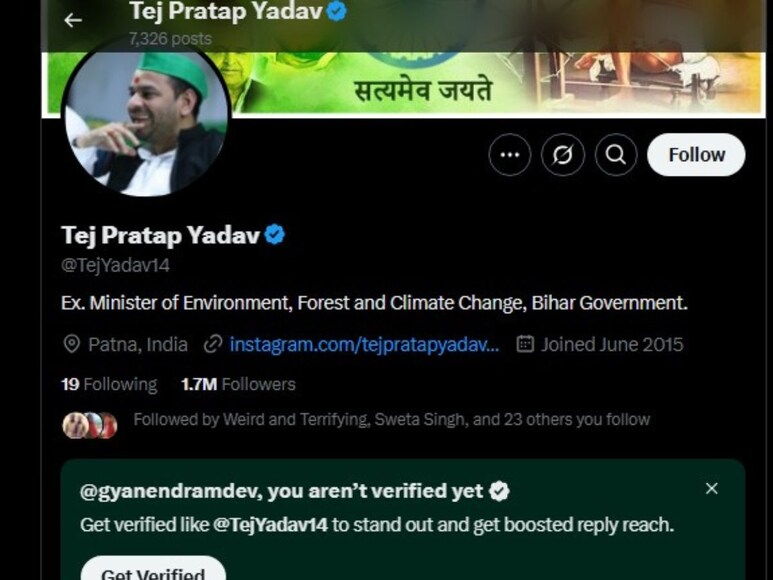
Task: View the 19 Following list
Action: pyautogui.click(x=109, y=384)
